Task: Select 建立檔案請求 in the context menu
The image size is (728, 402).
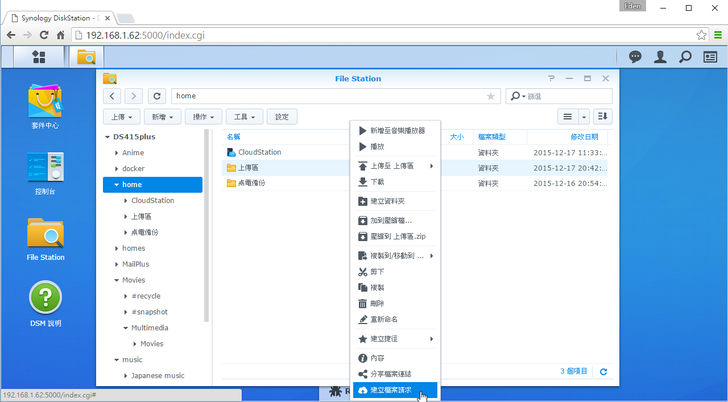Action: [390, 390]
